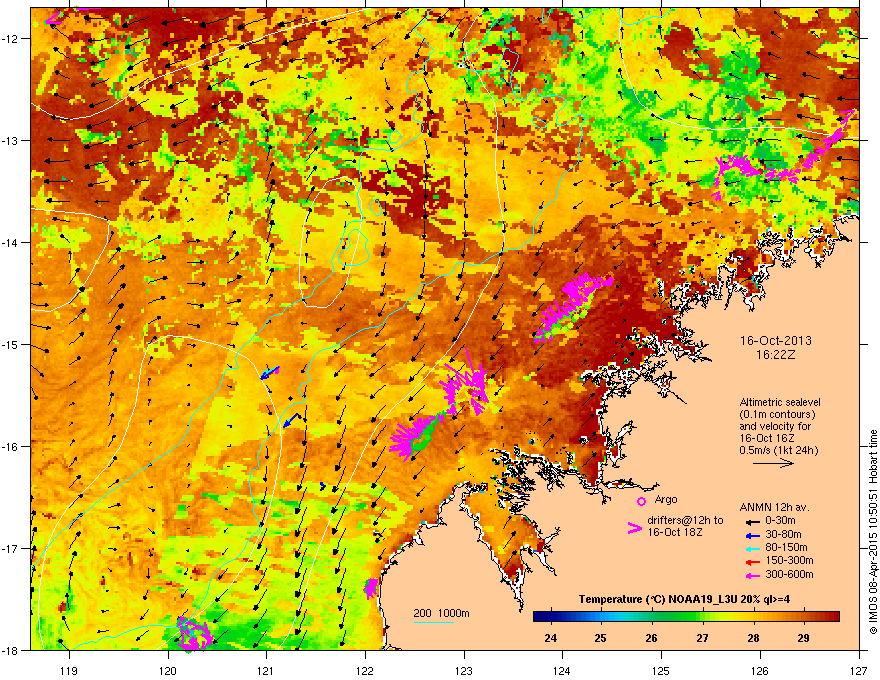
Task: Click the '-14' latitude axis label
Action: [11, 242]
